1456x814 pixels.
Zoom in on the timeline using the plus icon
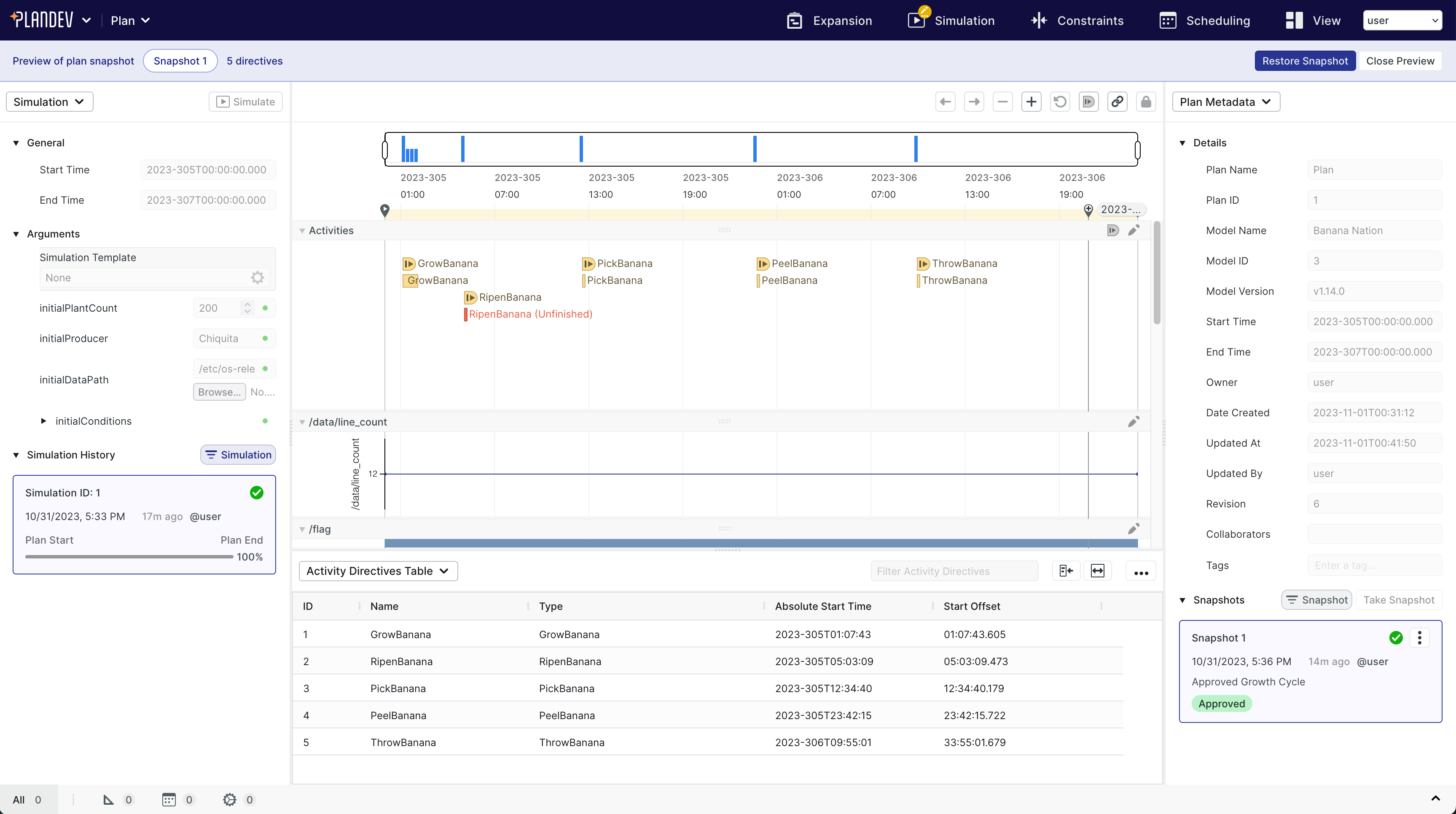click(x=1031, y=102)
